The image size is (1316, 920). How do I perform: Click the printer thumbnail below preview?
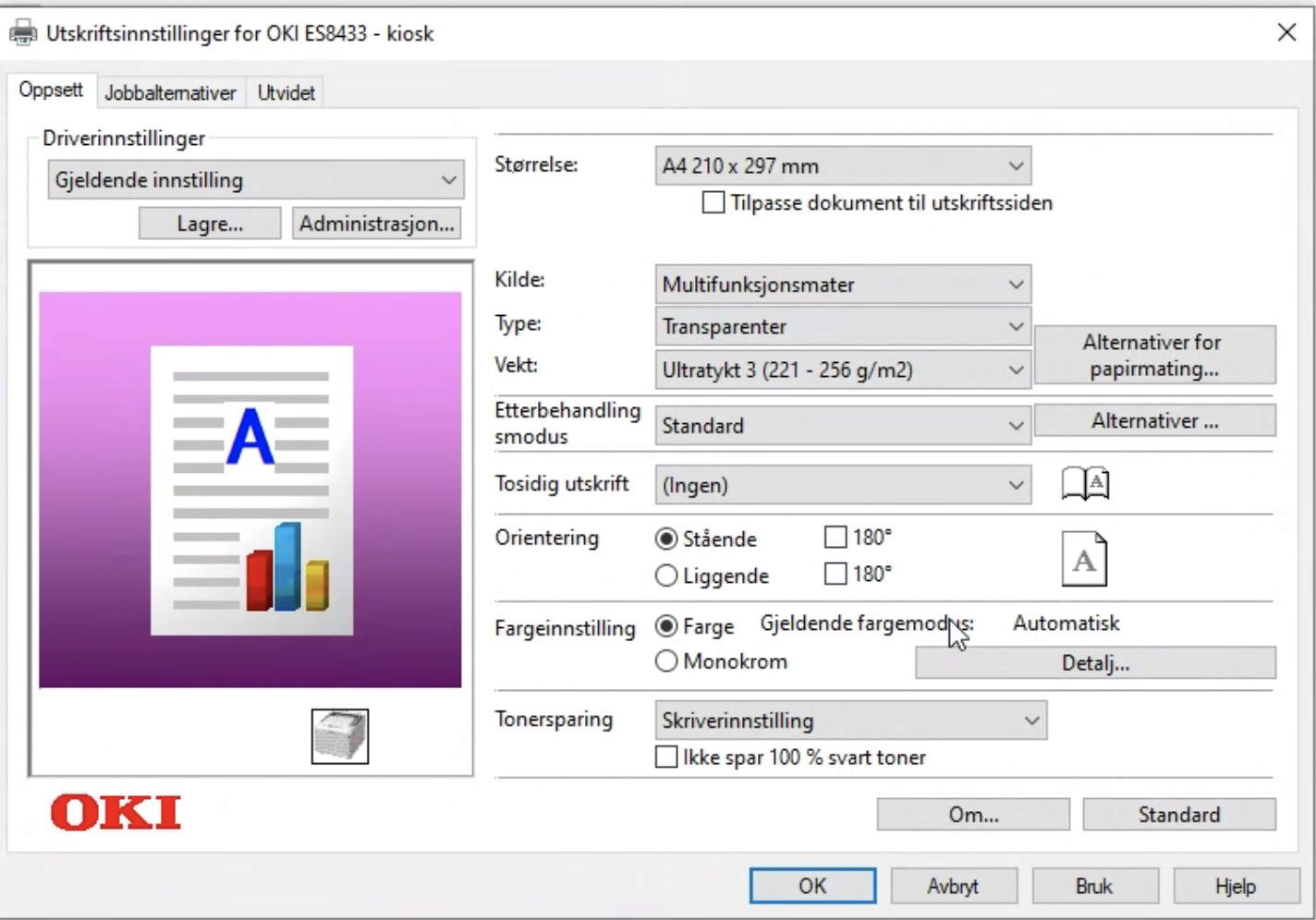(340, 736)
